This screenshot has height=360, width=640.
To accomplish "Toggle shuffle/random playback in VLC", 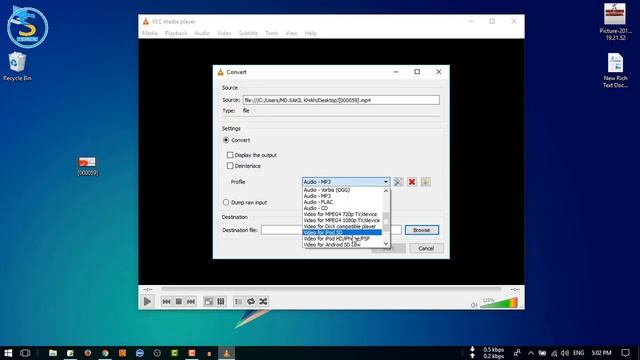I will (x=263, y=302).
